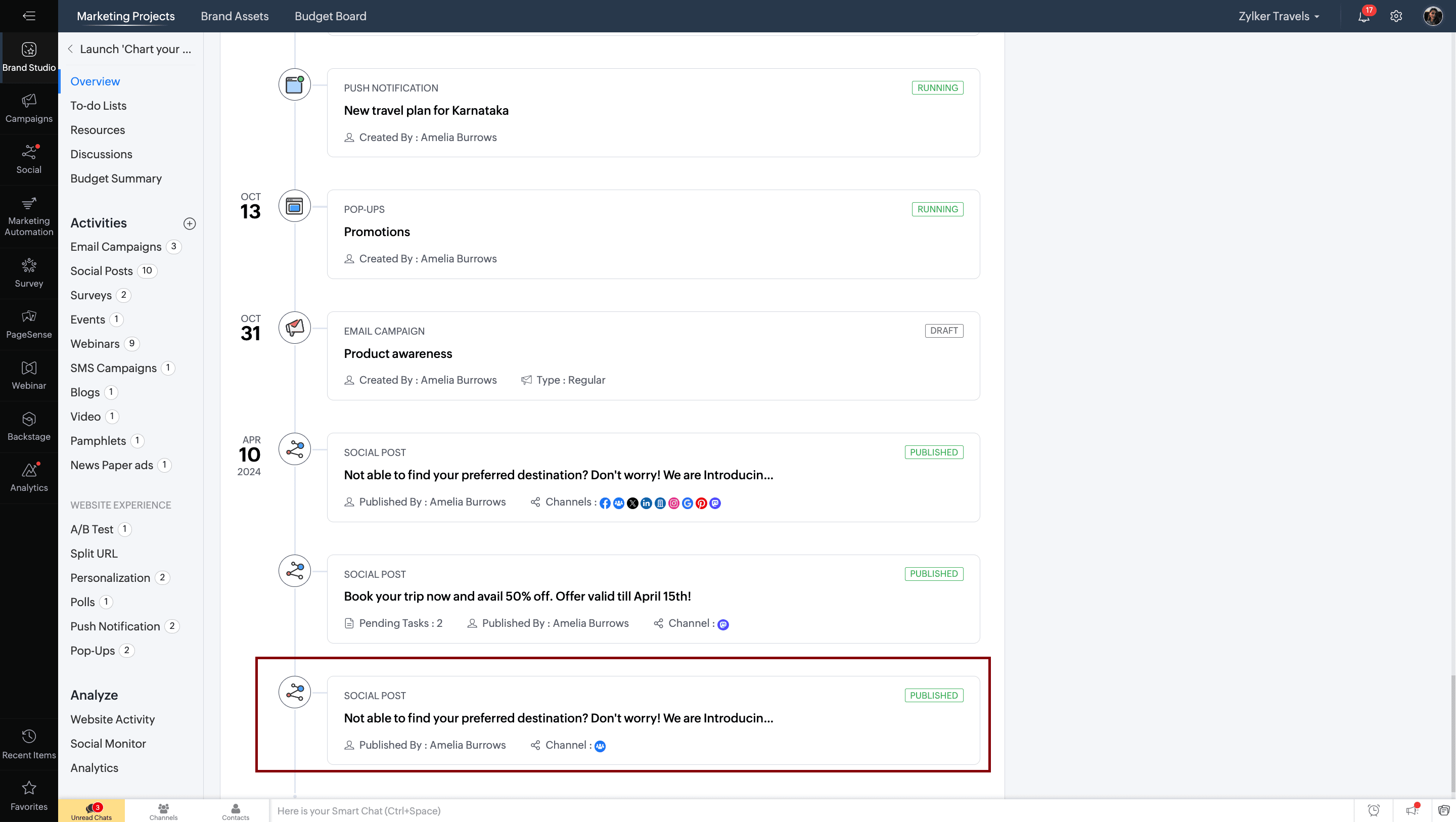Go back using the Launch project chevron

pos(70,49)
